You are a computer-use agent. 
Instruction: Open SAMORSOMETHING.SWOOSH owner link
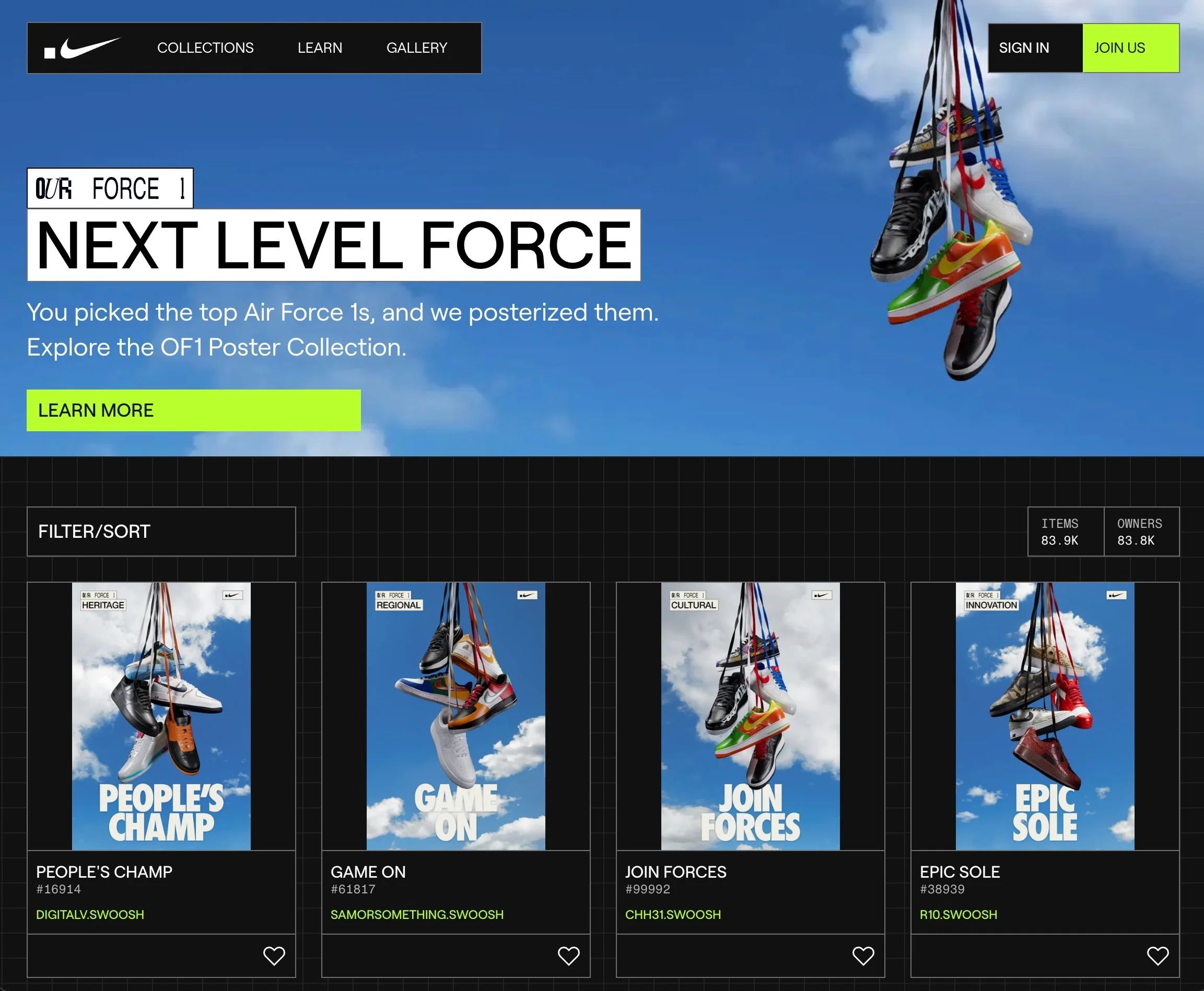click(x=417, y=914)
